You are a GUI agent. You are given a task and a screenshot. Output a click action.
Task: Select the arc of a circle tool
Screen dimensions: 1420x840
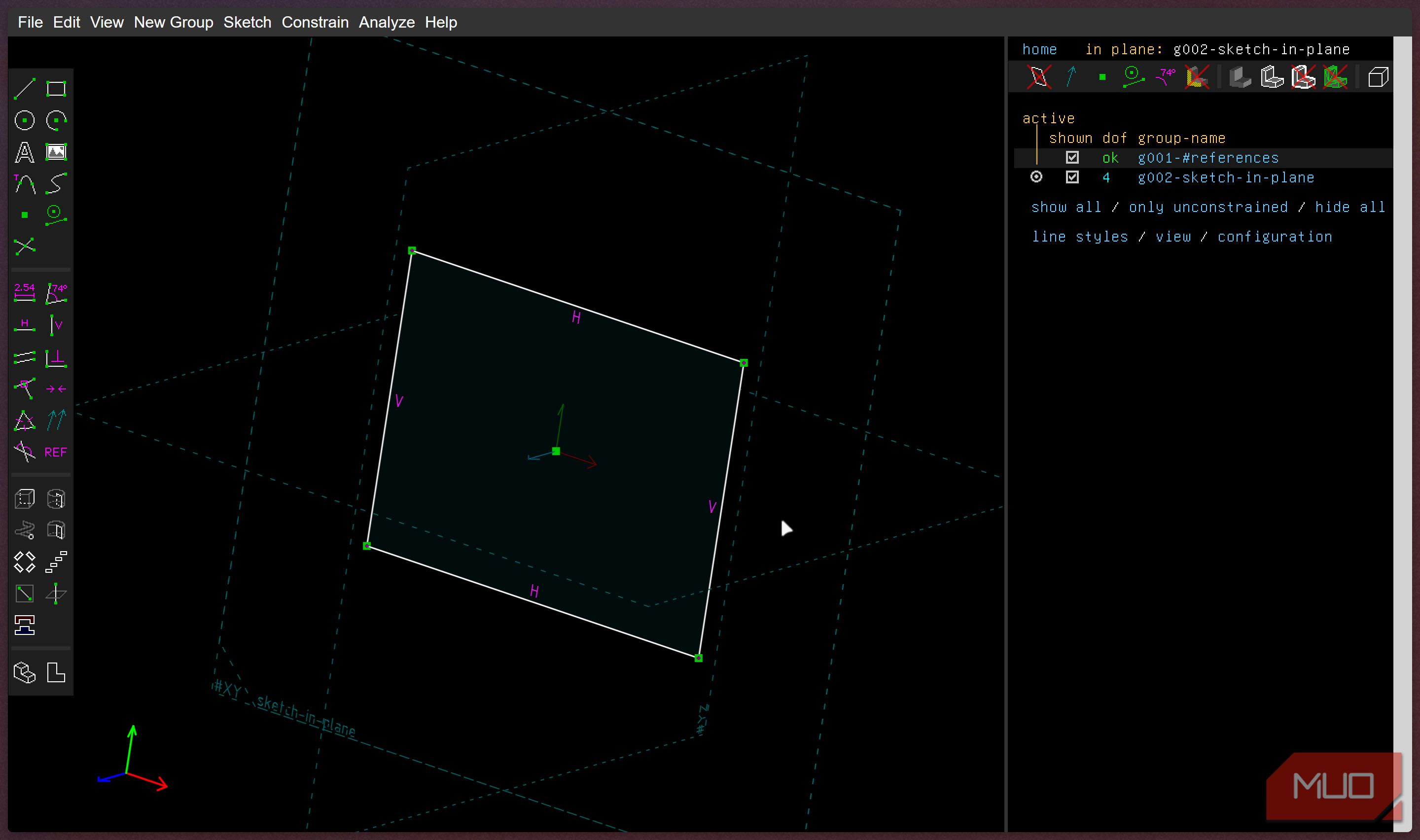pyautogui.click(x=56, y=121)
